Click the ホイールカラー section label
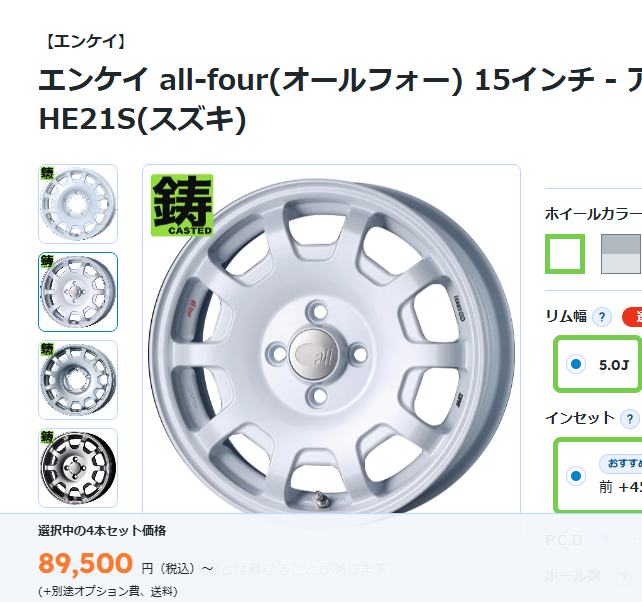This screenshot has width=642, height=602. coord(593,214)
